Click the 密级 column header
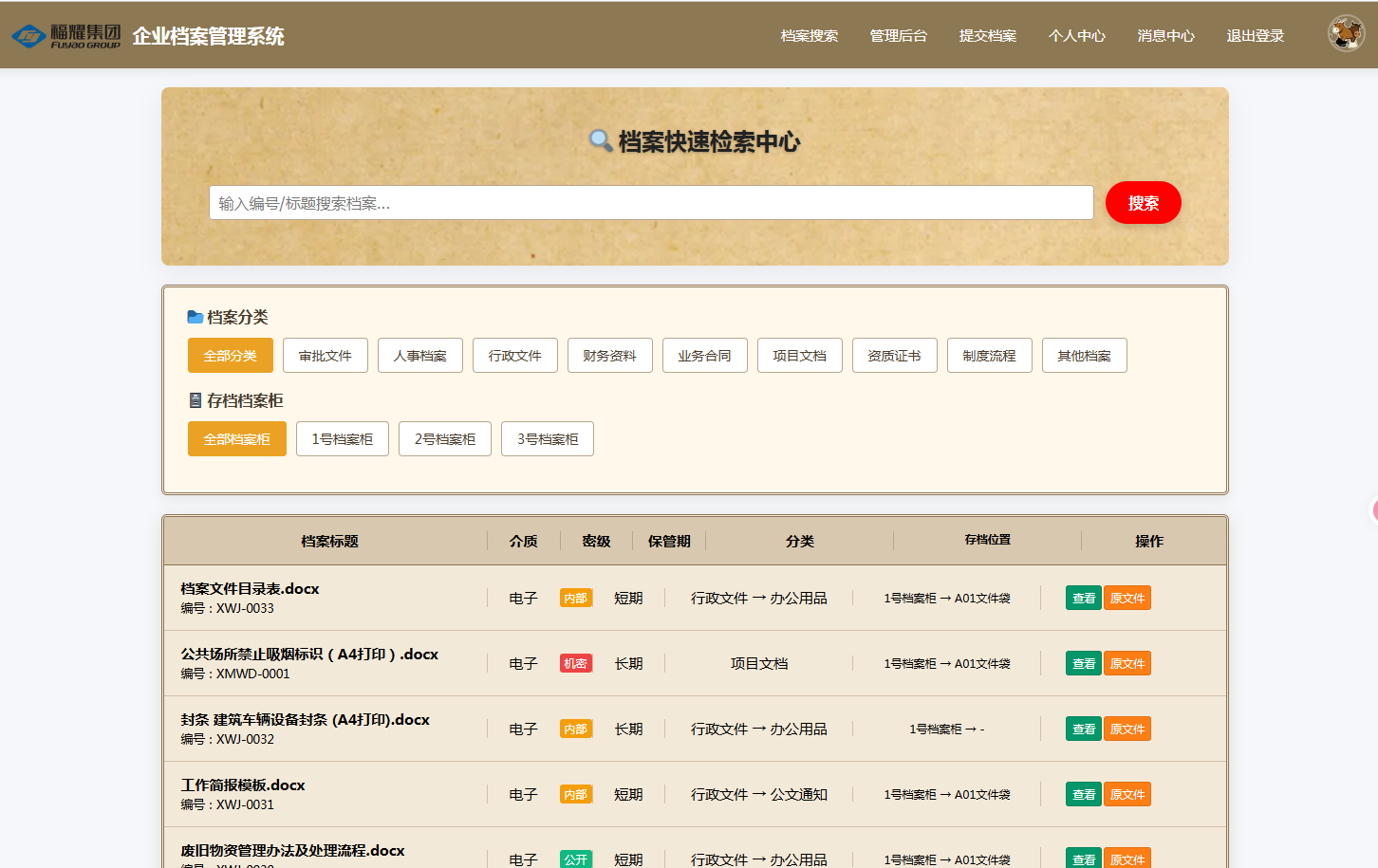 (x=596, y=542)
